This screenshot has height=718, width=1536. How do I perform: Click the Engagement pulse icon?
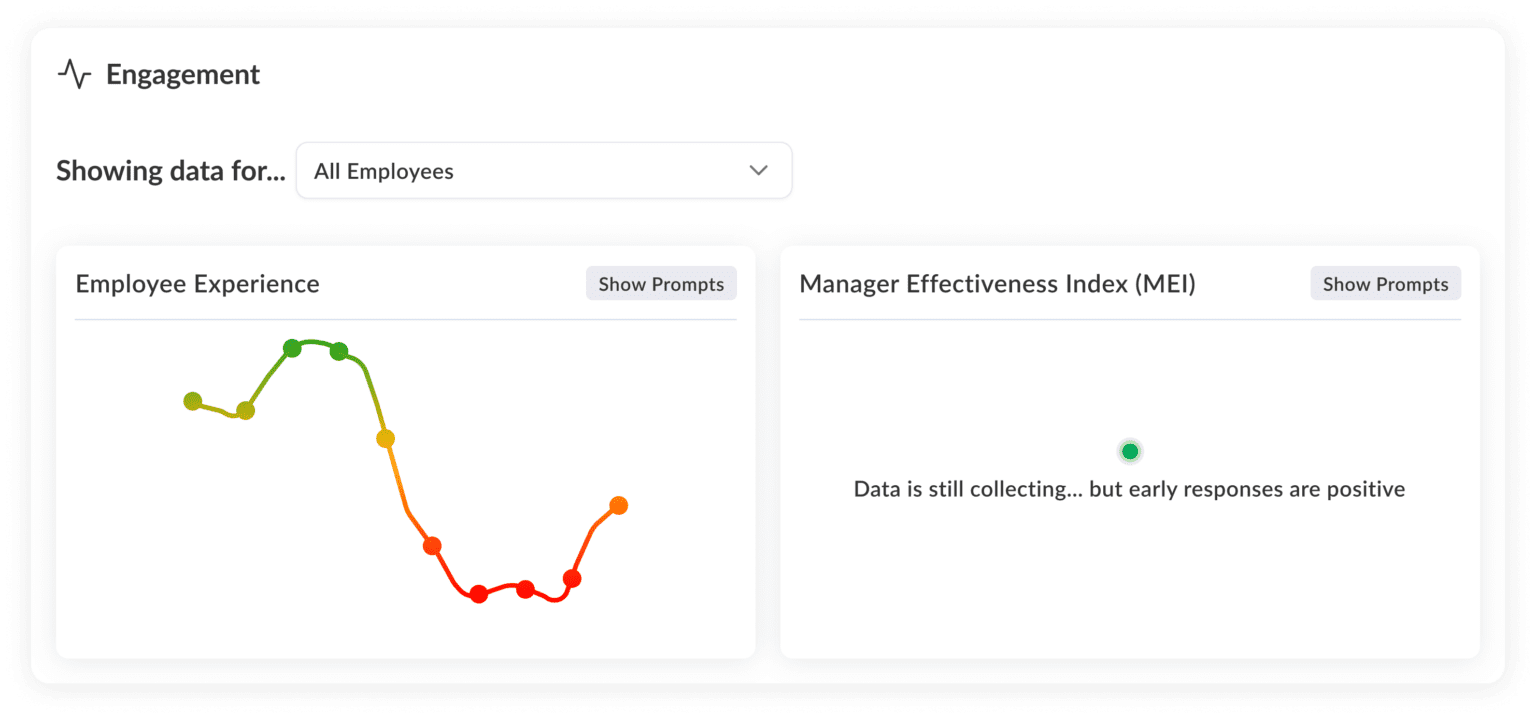pyautogui.click(x=74, y=73)
